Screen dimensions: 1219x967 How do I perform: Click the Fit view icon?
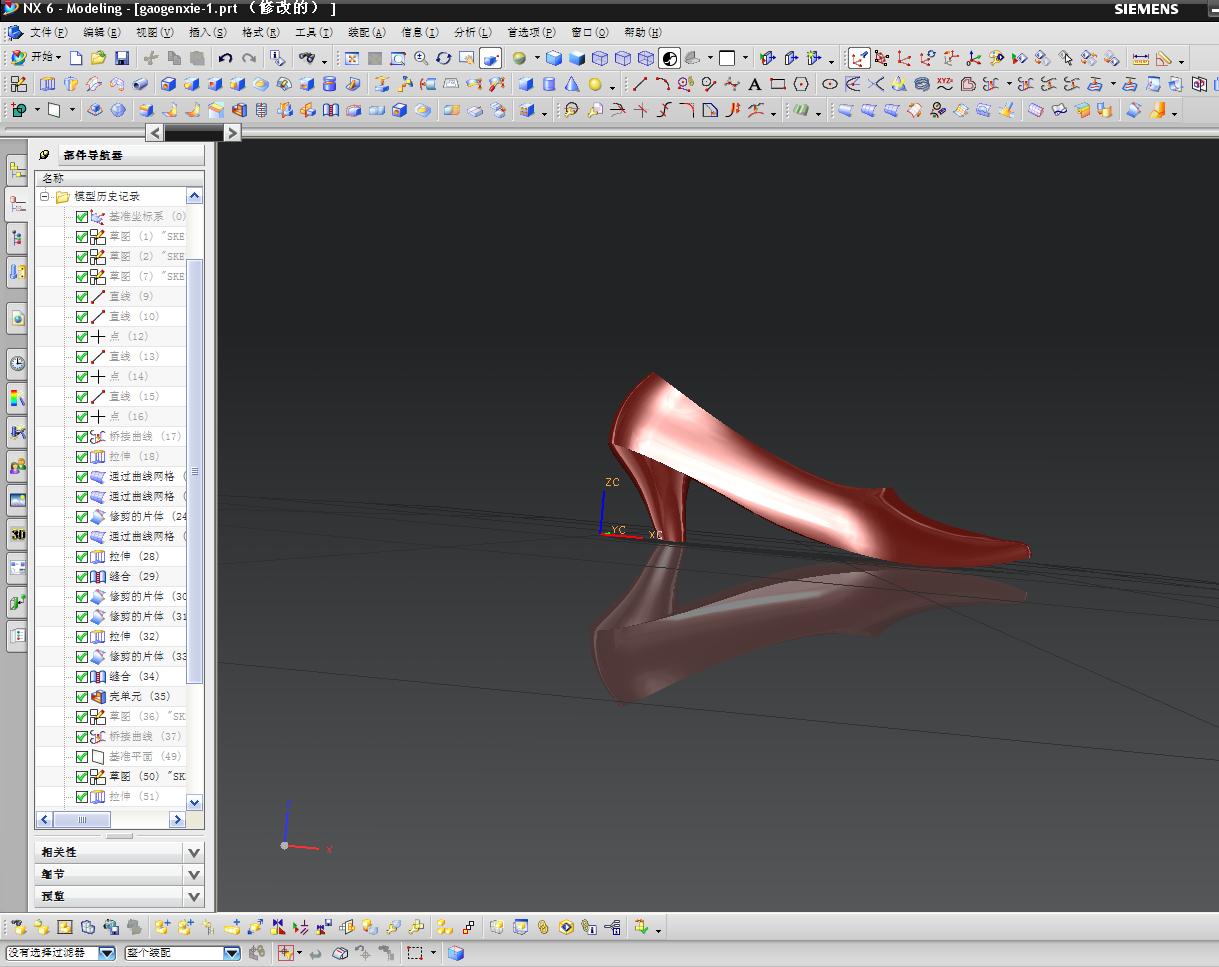coord(352,58)
